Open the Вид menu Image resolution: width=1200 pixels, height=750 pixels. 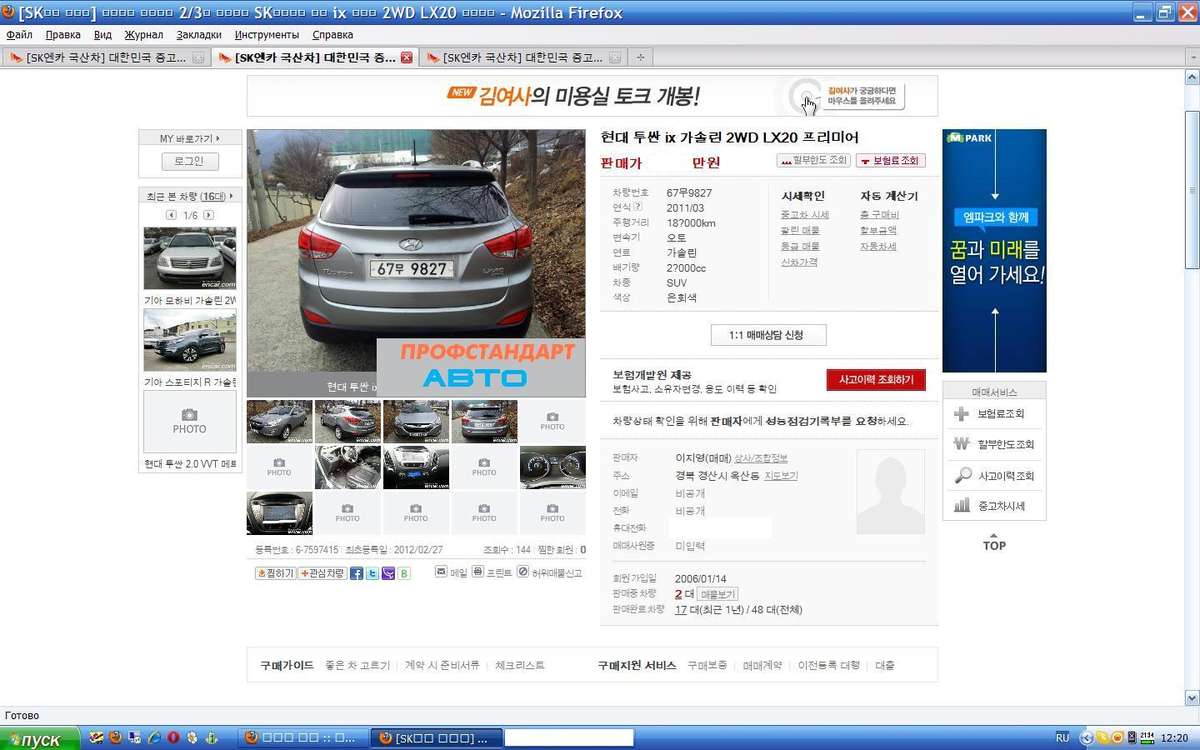[103, 35]
